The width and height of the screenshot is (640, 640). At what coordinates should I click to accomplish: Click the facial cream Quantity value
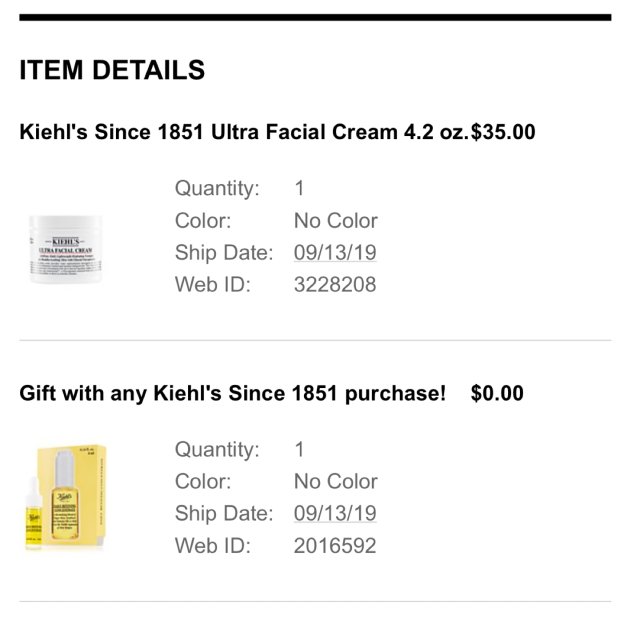coord(299,188)
